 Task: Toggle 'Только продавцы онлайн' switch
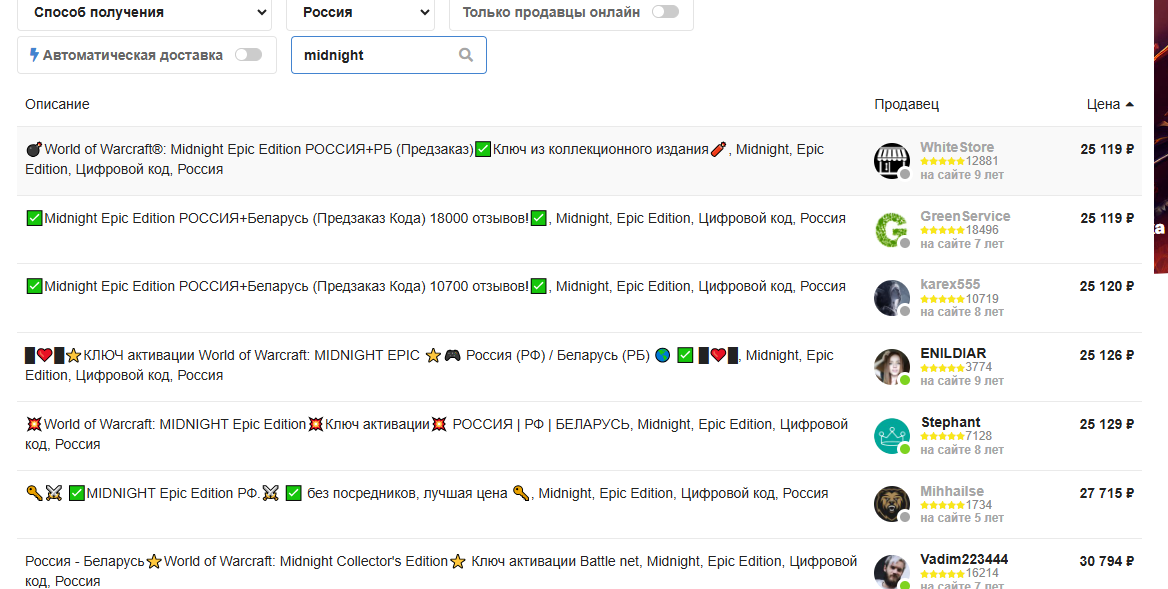point(665,12)
